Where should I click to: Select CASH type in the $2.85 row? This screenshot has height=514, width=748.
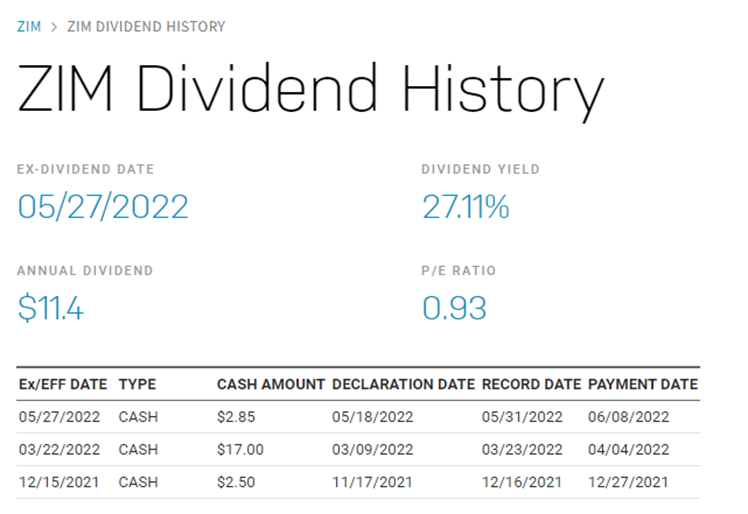coord(138,417)
